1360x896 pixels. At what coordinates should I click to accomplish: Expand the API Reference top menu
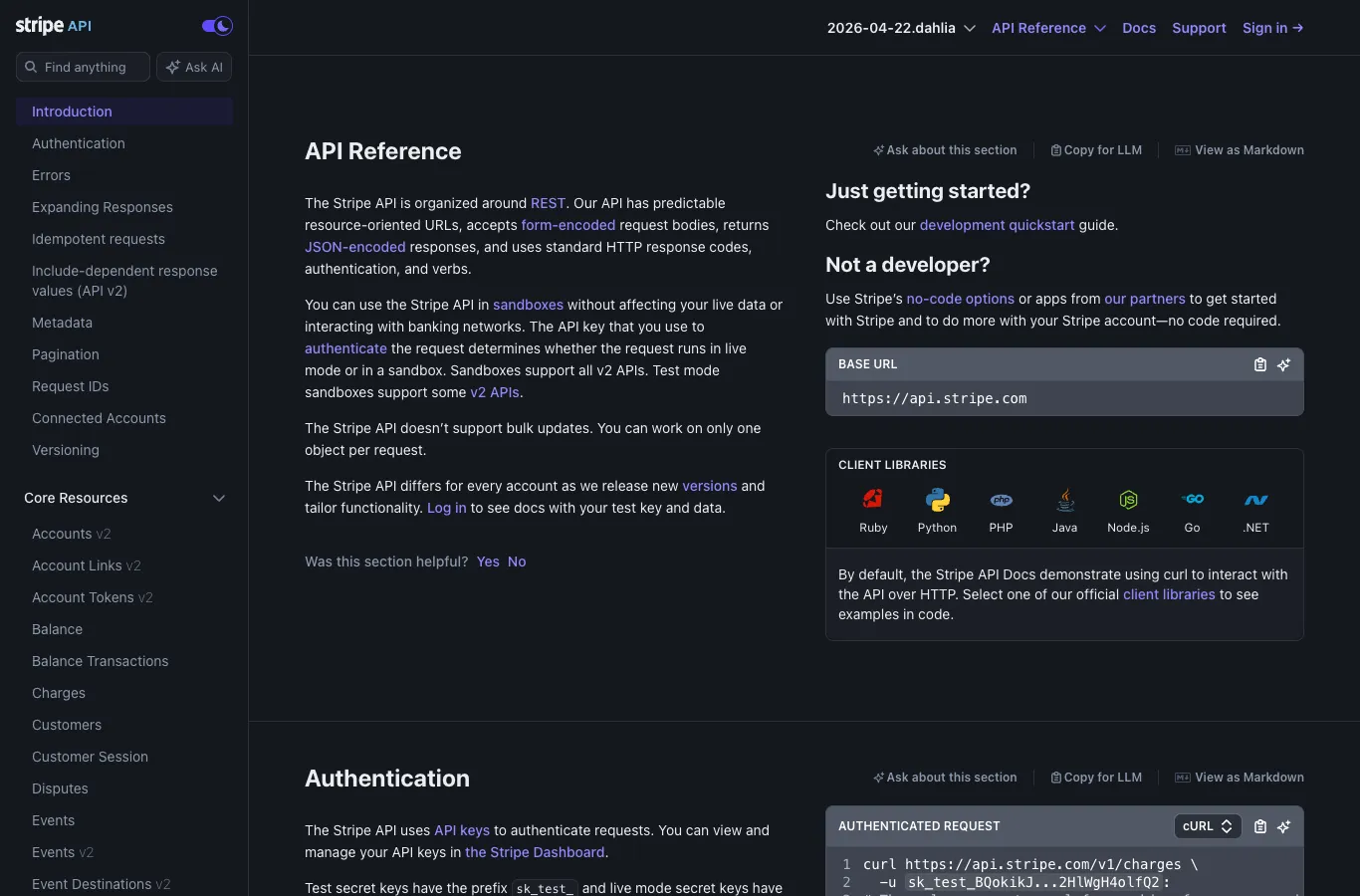tap(1048, 28)
